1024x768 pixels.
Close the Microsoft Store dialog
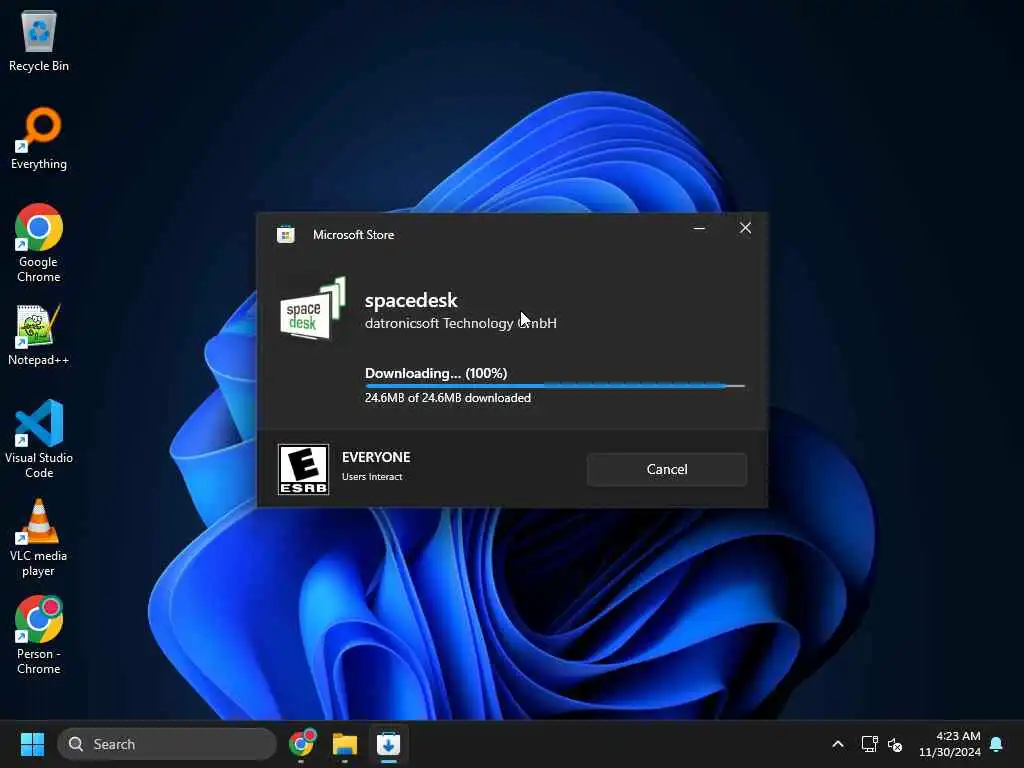pos(745,228)
